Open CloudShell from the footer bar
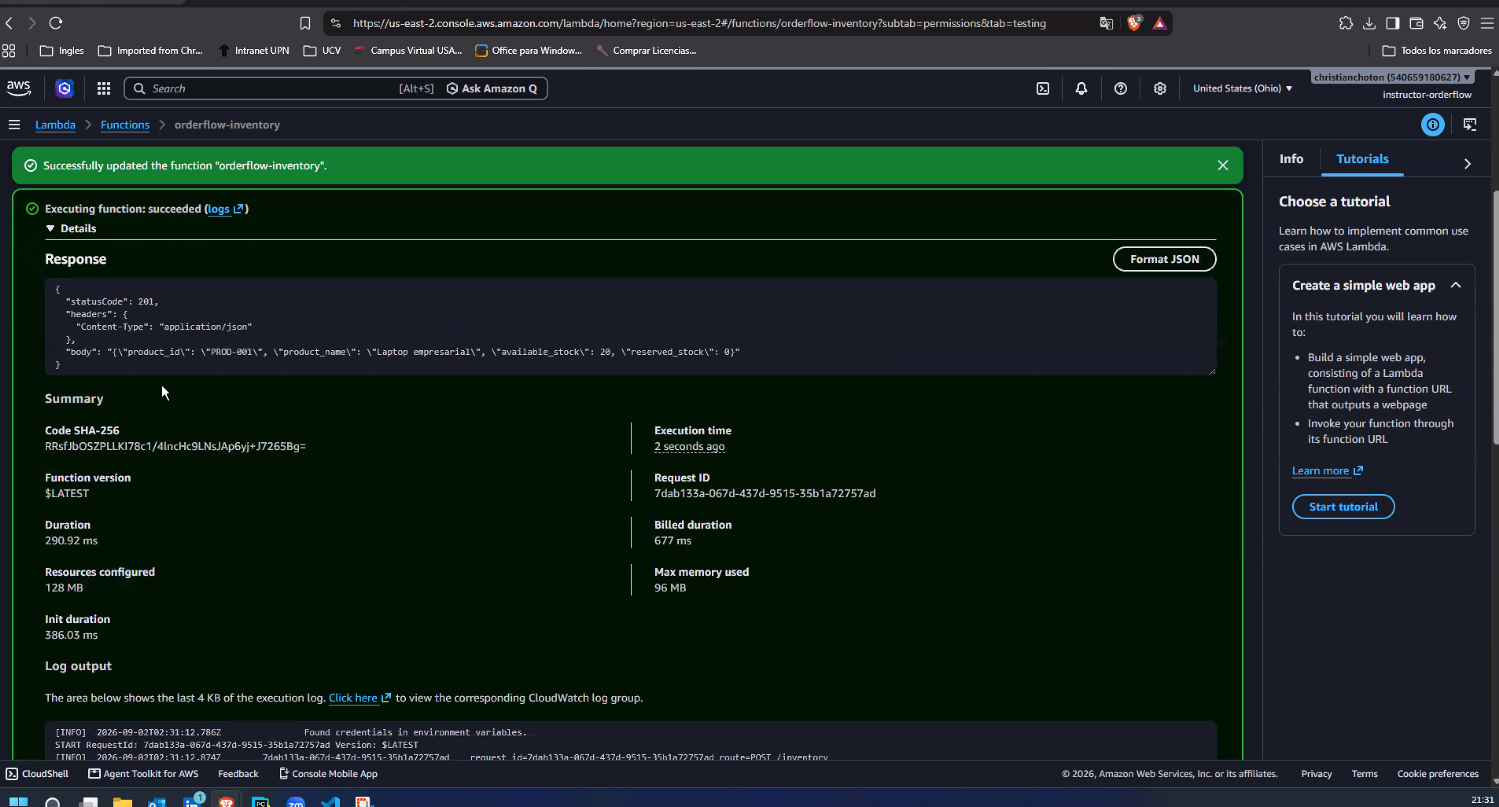 coord(37,774)
